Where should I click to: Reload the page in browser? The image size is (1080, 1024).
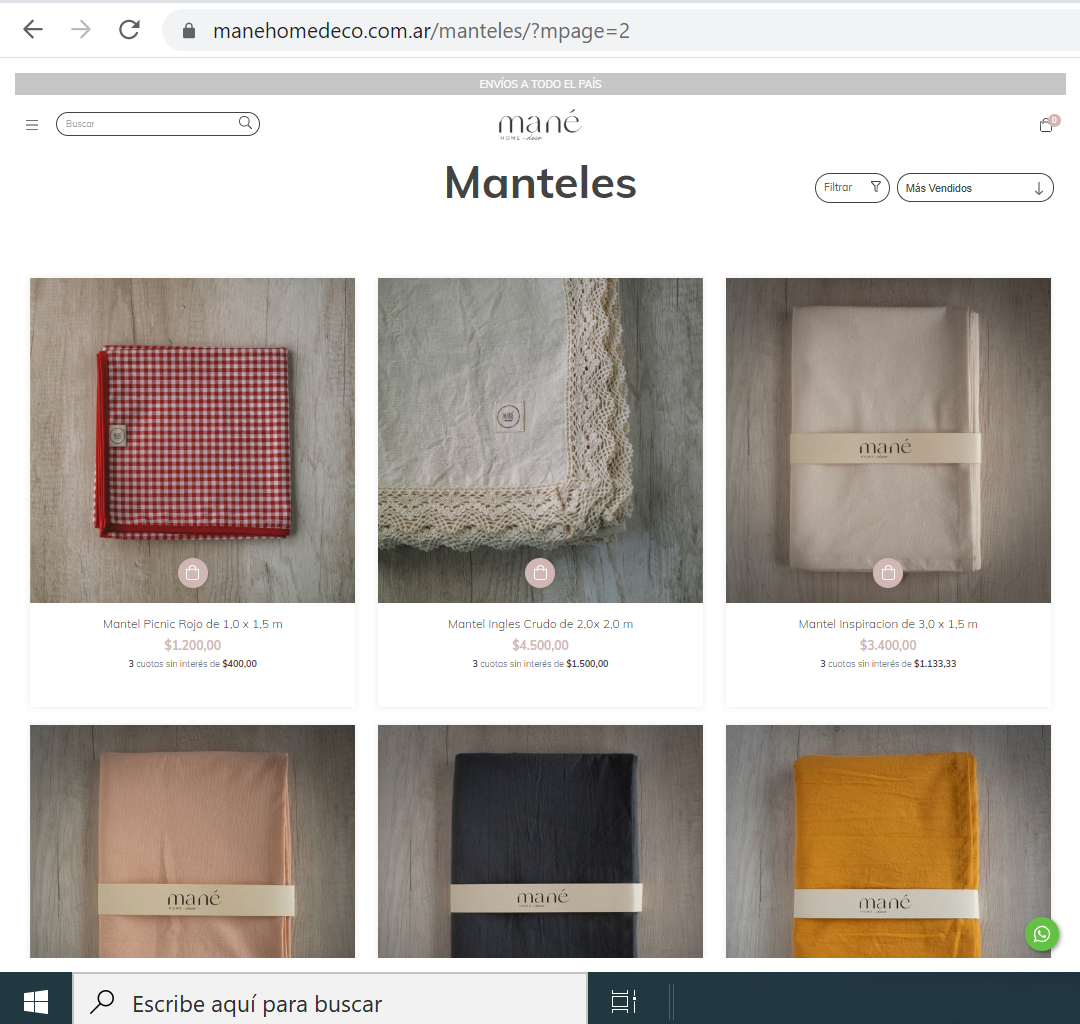(x=129, y=30)
